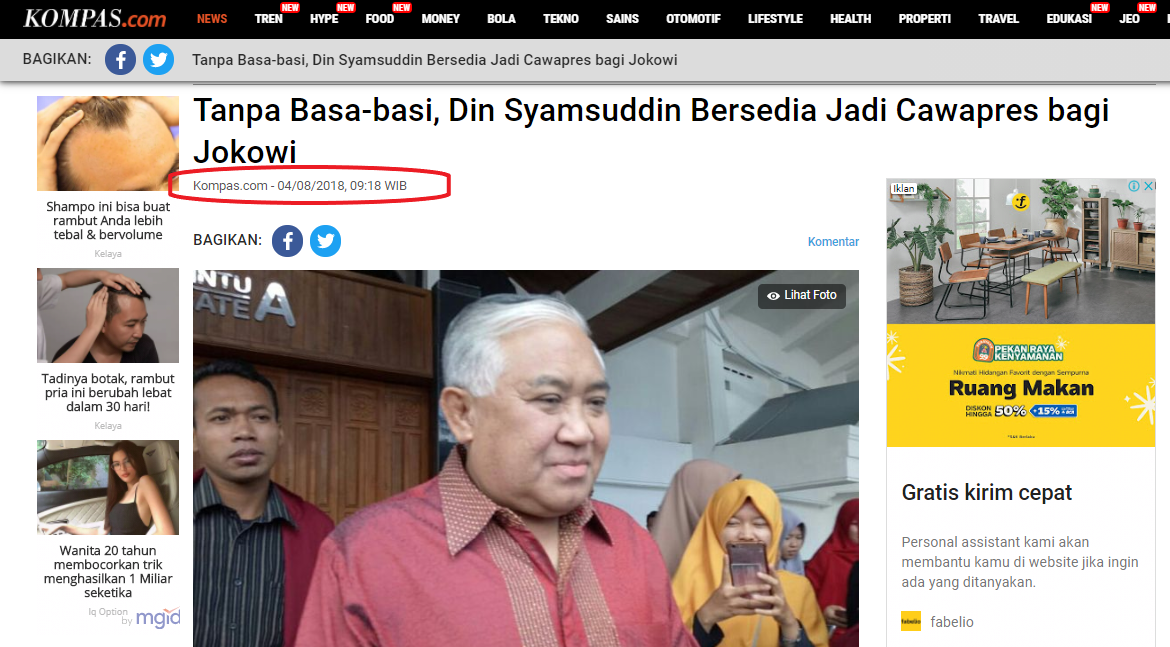
Task: Open the ad info icon on Fabelio ad
Action: click(1133, 186)
